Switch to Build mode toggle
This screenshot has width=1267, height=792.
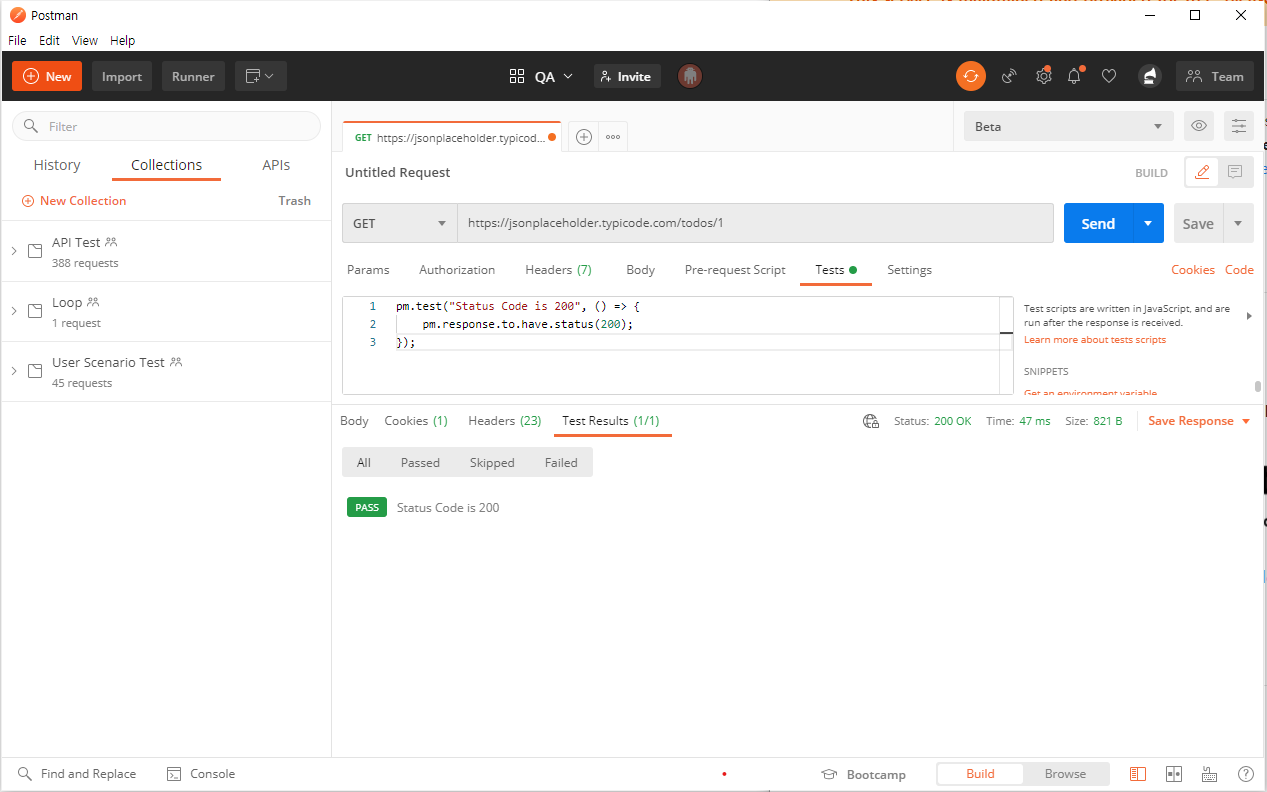point(980,774)
